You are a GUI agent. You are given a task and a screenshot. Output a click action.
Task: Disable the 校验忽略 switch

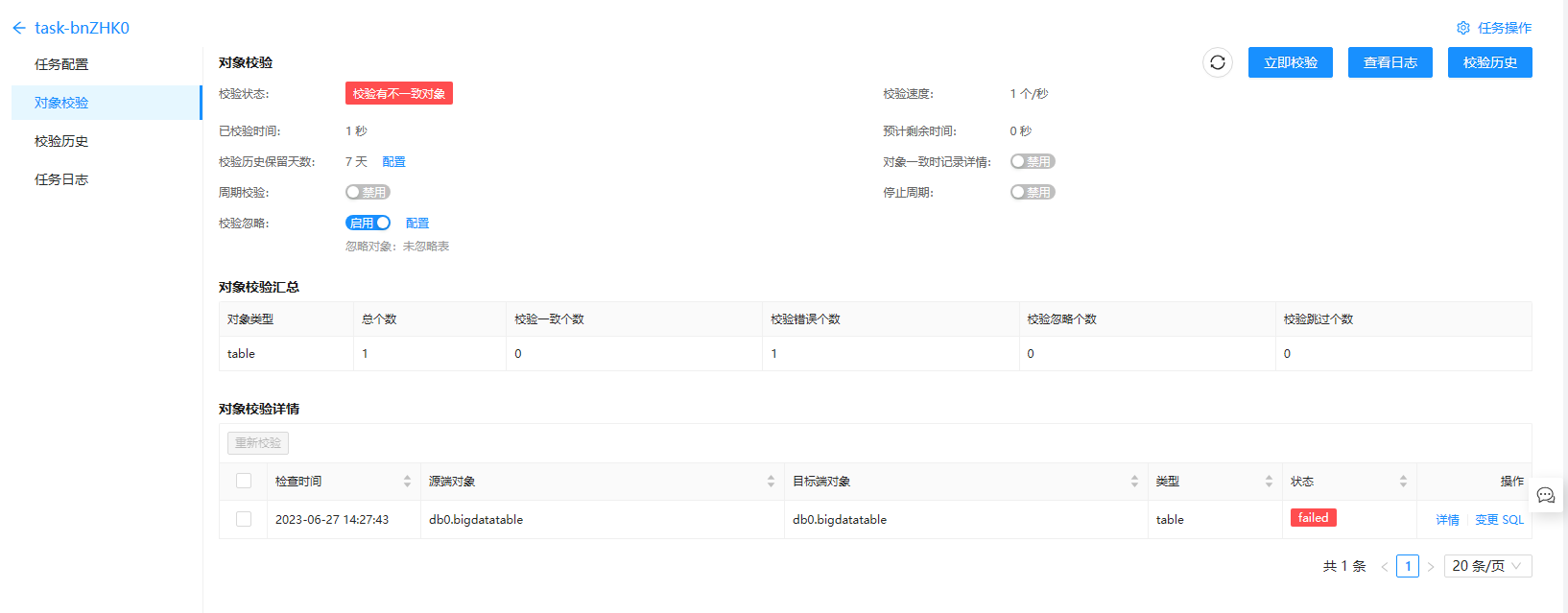[x=368, y=223]
